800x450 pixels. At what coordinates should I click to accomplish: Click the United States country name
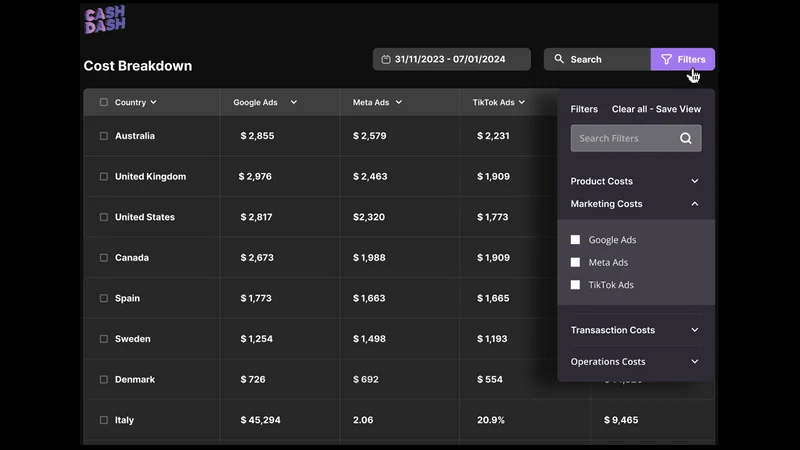(x=145, y=217)
